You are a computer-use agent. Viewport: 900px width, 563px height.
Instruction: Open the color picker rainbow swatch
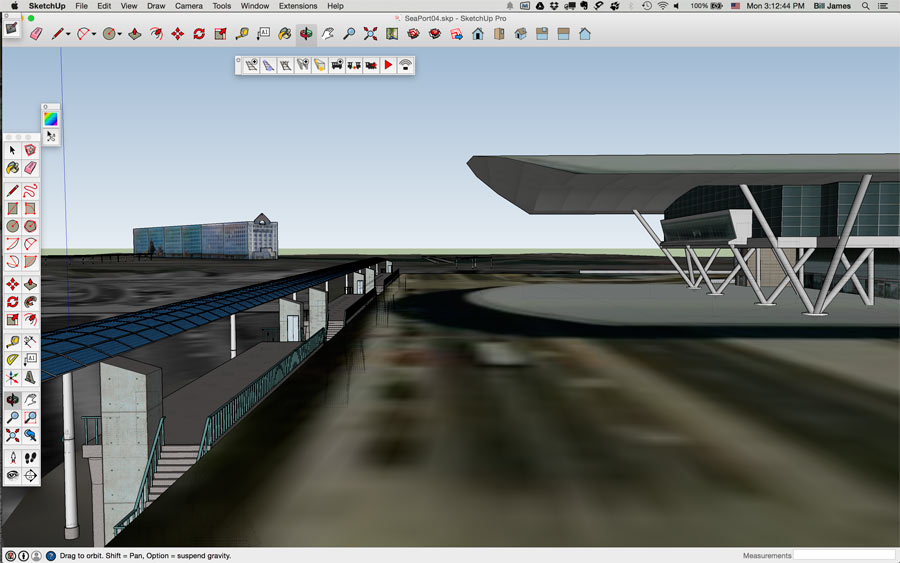point(50,119)
